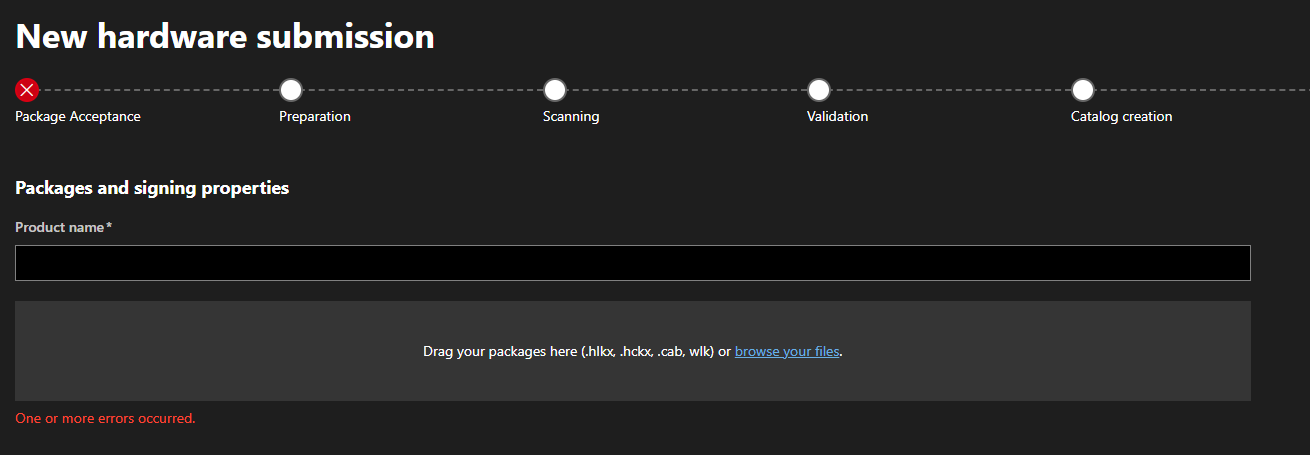
Task: Select the Preparation step circle
Action: point(291,90)
